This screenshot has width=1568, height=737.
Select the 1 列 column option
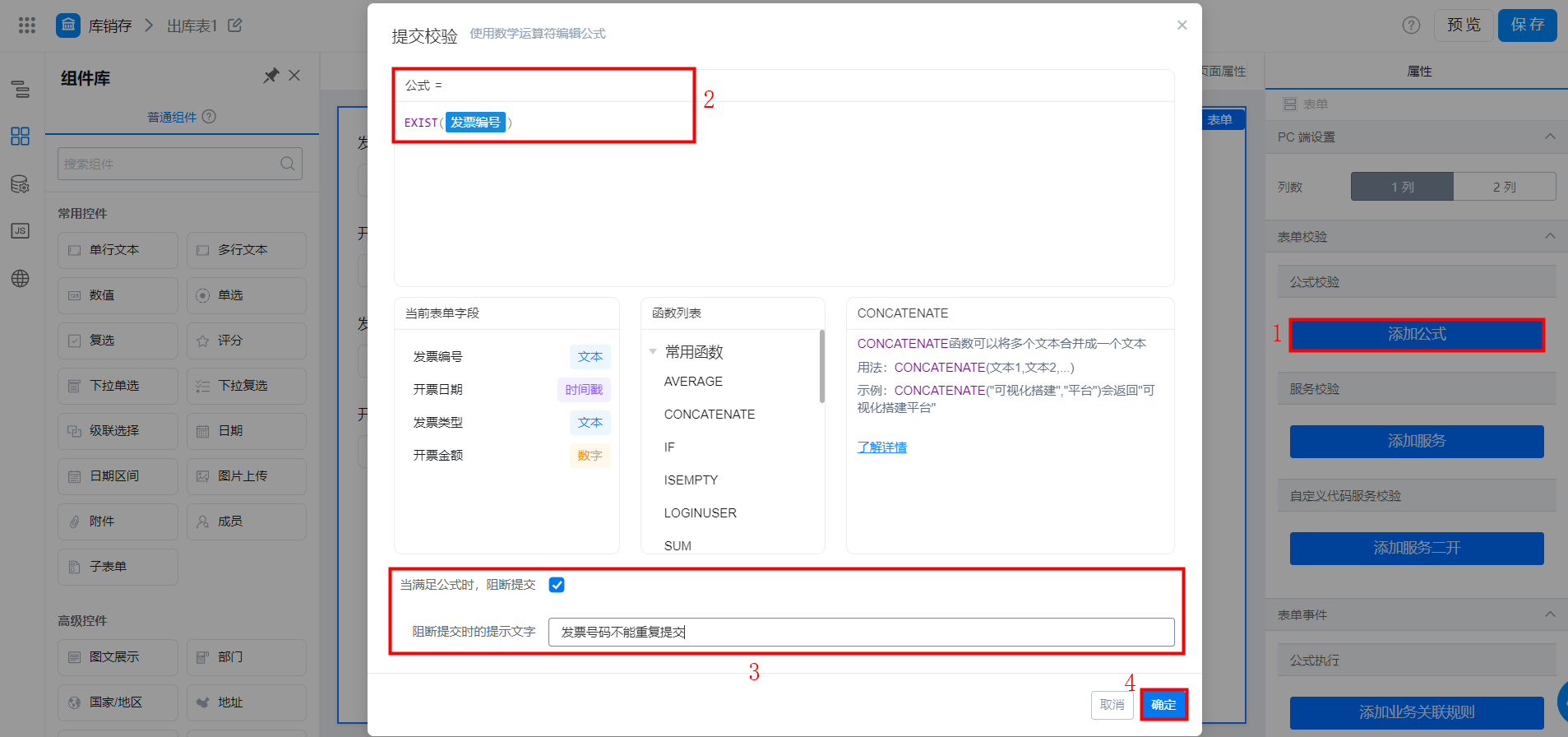tap(1402, 187)
